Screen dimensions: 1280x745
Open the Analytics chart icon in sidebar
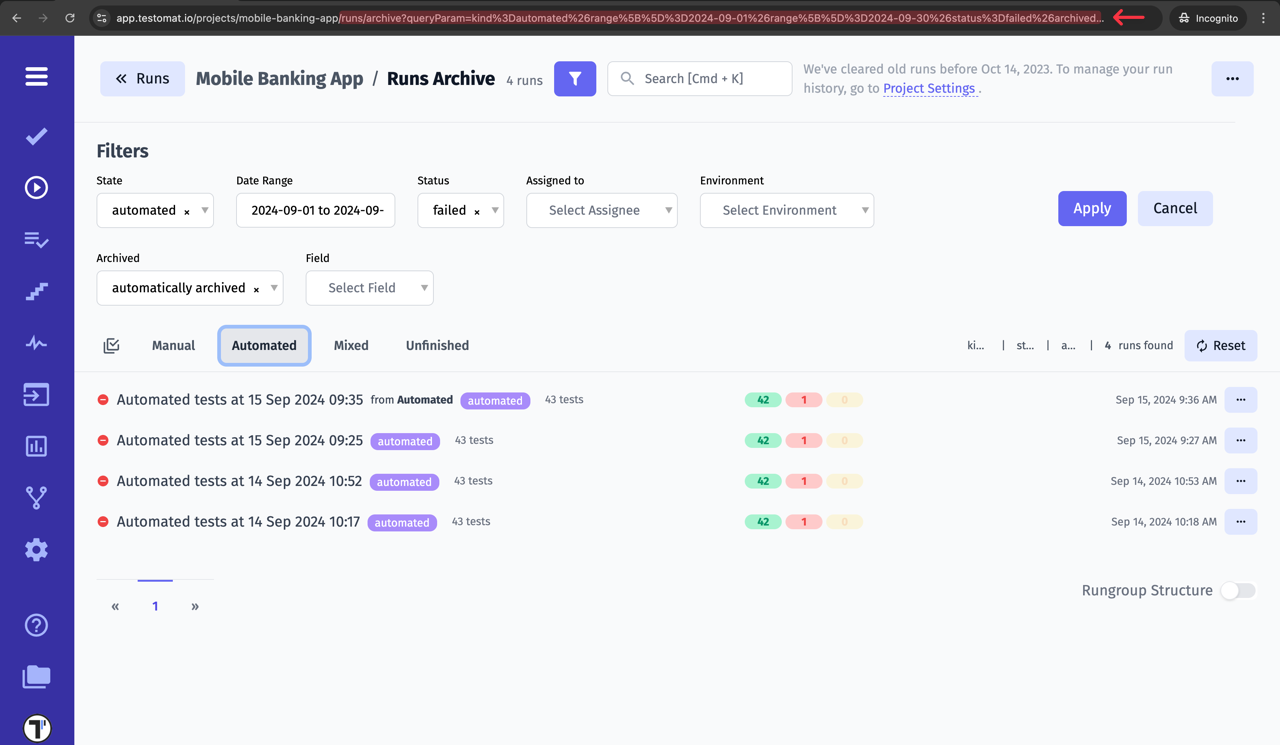pyautogui.click(x=36, y=446)
